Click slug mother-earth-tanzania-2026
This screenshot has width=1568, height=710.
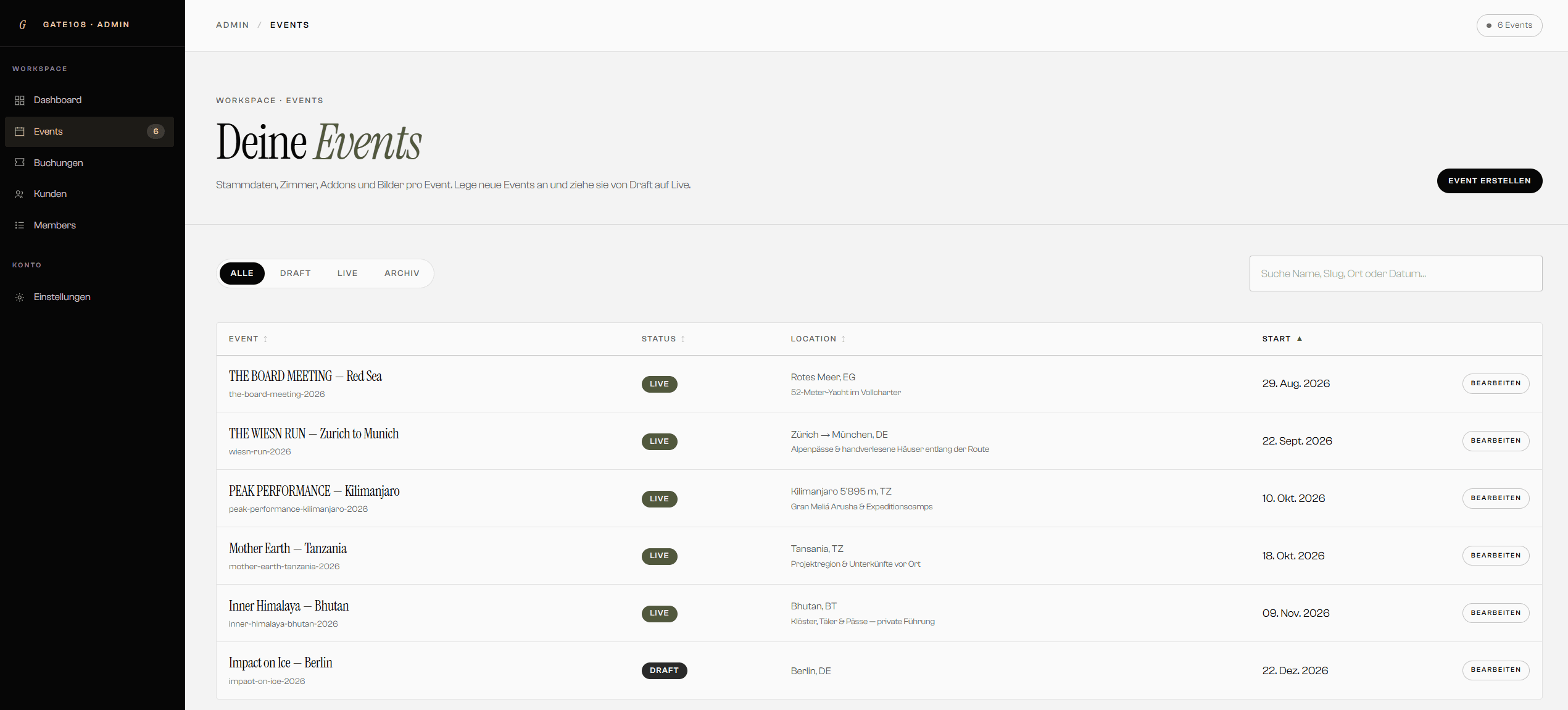click(284, 567)
